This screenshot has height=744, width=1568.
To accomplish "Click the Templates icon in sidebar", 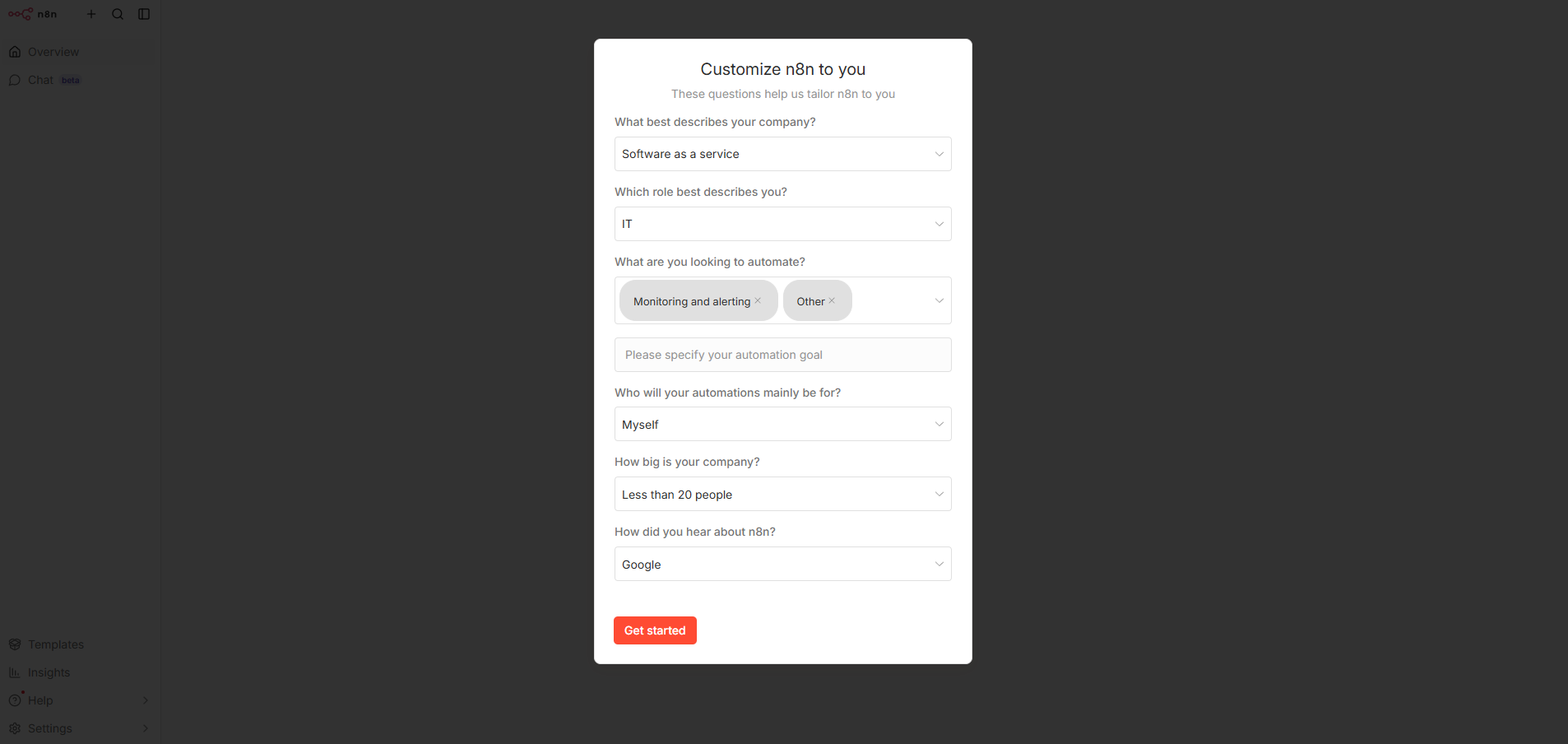I will pos(15,644).
